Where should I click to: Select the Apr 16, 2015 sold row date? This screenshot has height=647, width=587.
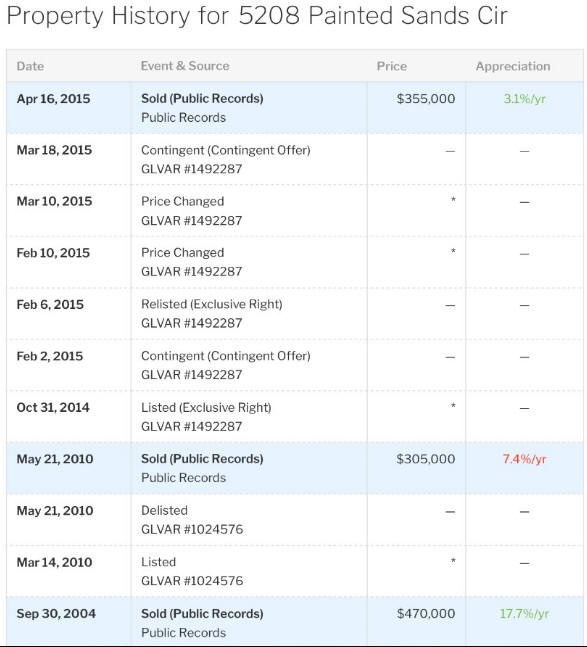point(53,99)
